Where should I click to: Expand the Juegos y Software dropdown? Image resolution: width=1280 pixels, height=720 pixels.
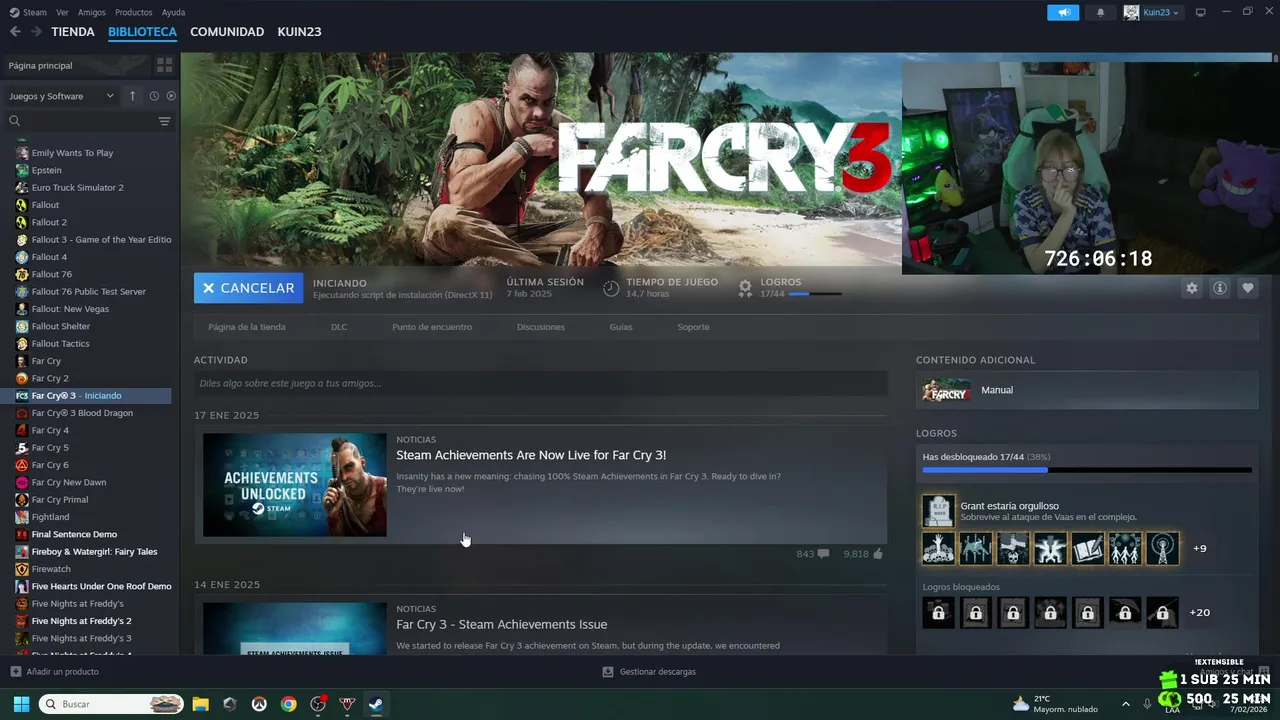(61, 96)
